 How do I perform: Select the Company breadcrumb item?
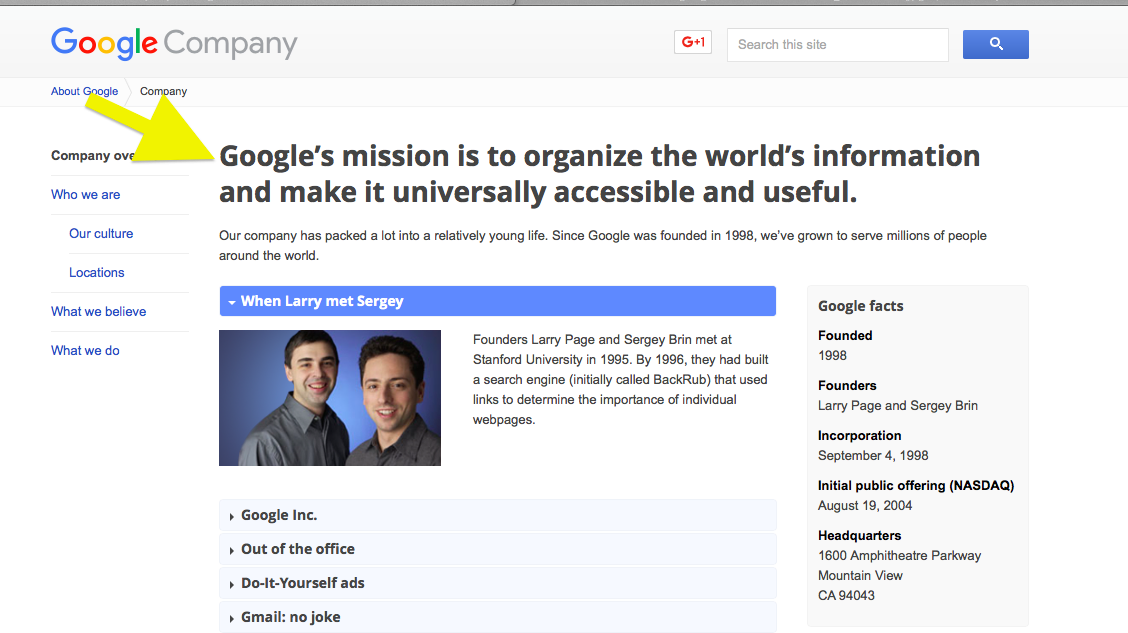163,91
